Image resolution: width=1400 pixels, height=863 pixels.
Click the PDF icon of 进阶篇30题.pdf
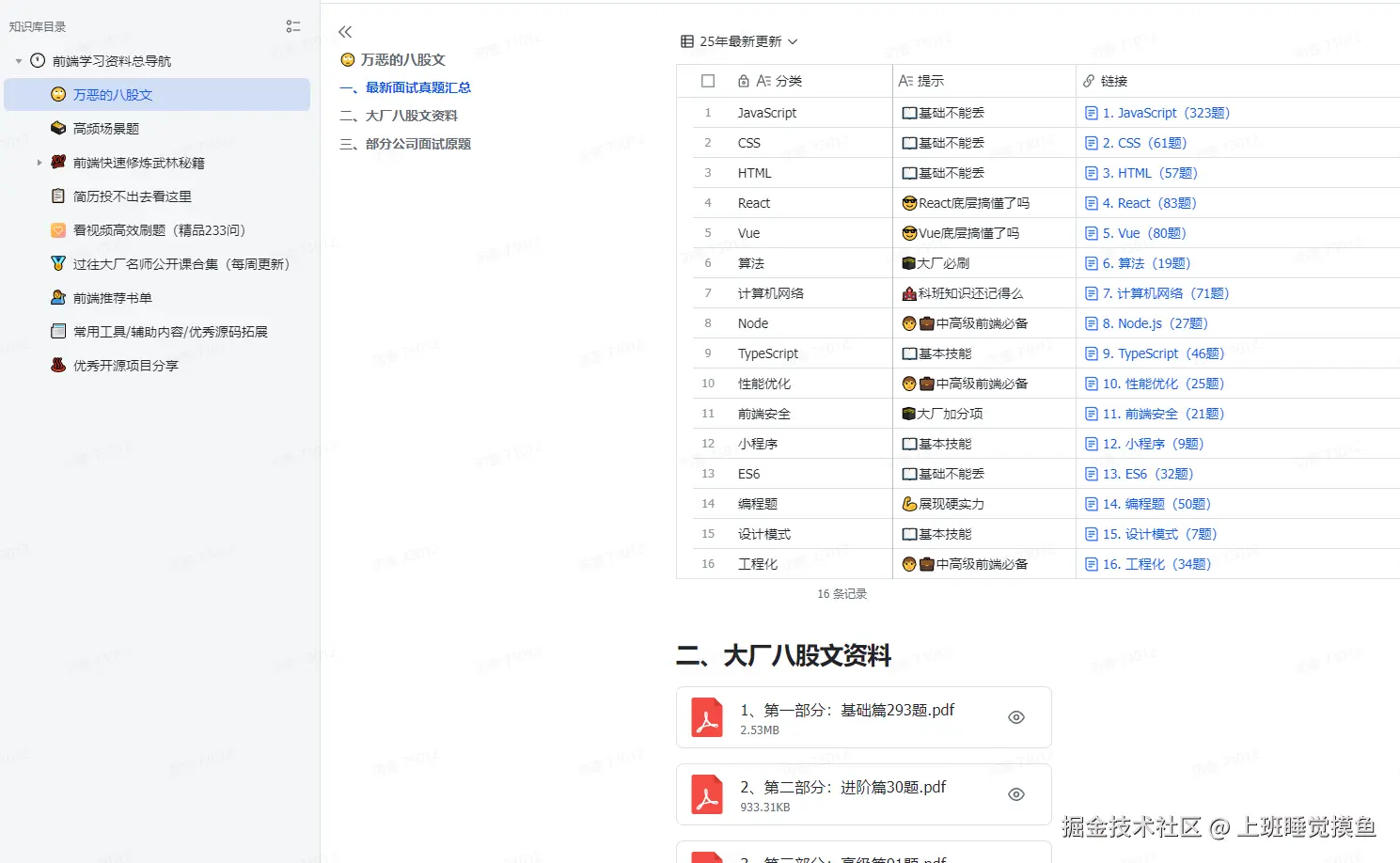tap(707, 794)
